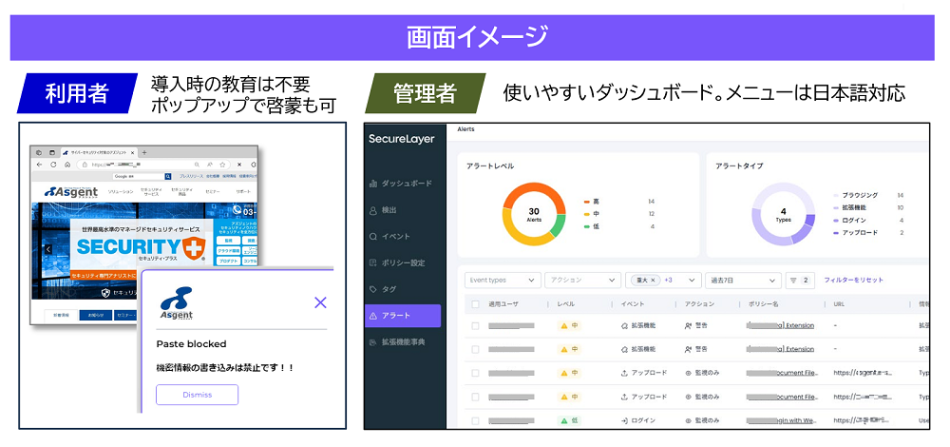Expand the 重大 +3 level filter dropdown
950x447 pixels.
663,280
